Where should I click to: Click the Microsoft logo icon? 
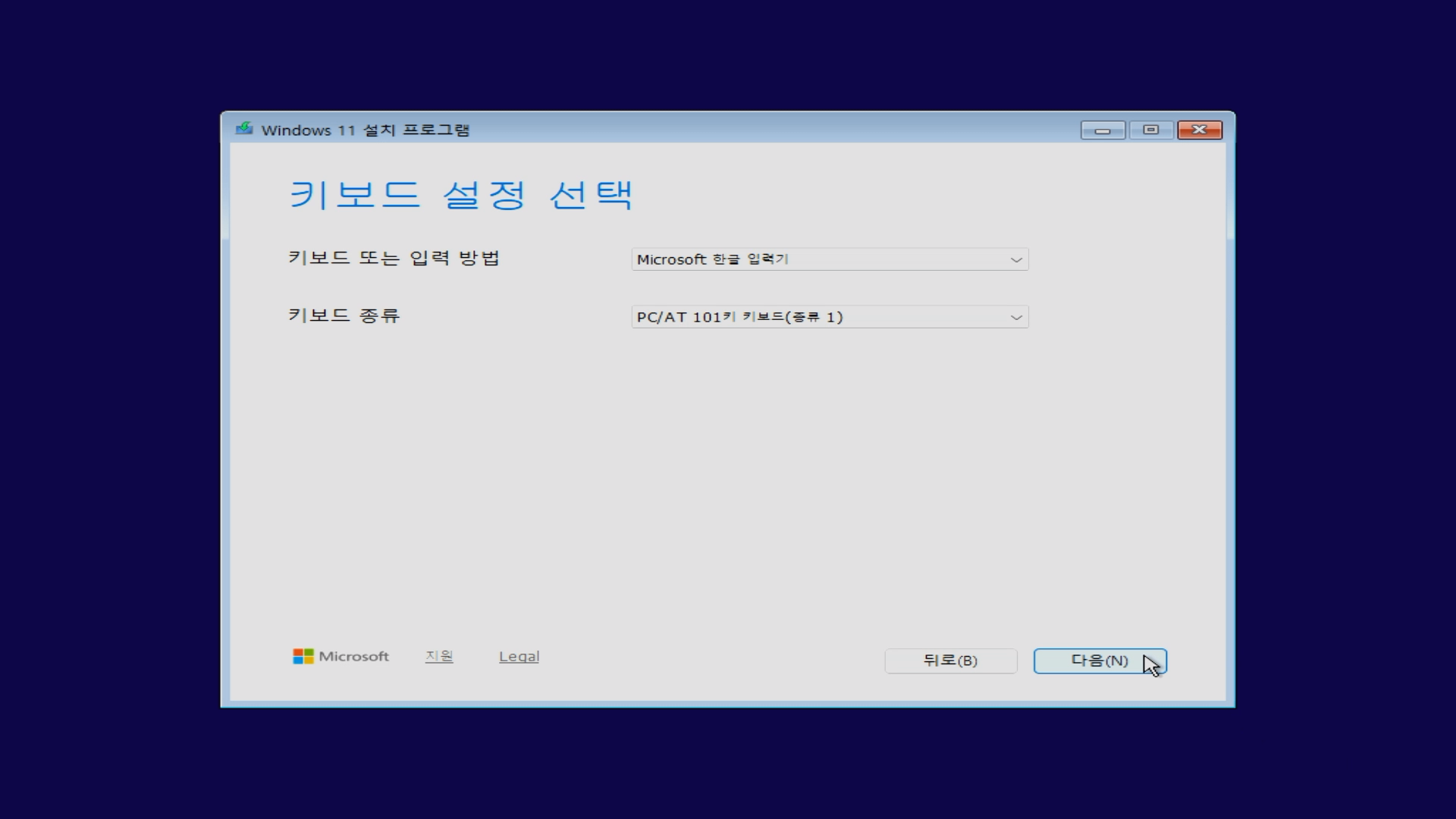tap(303, 655)
